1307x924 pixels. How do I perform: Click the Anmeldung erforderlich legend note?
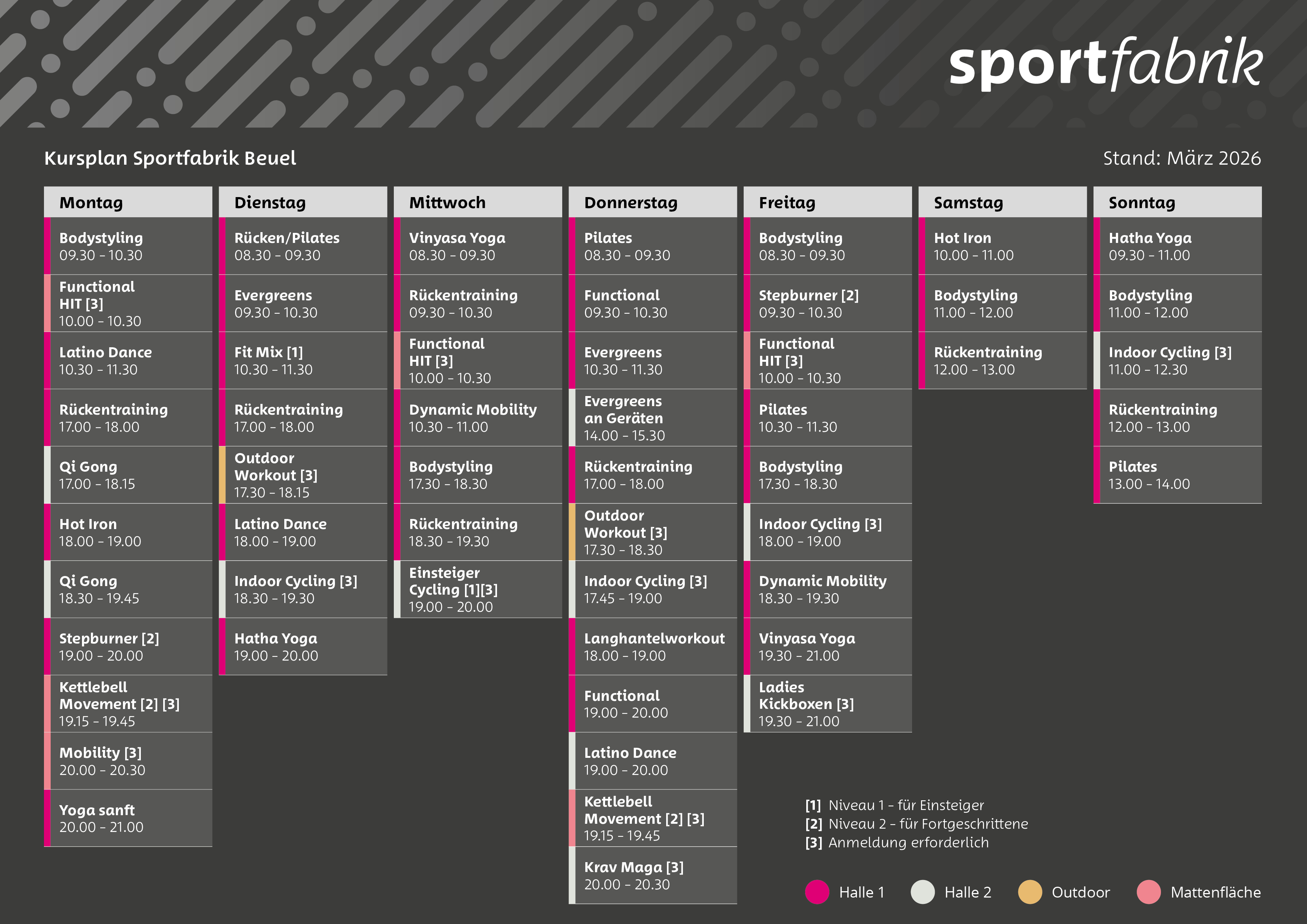click(x=908, y=842)
